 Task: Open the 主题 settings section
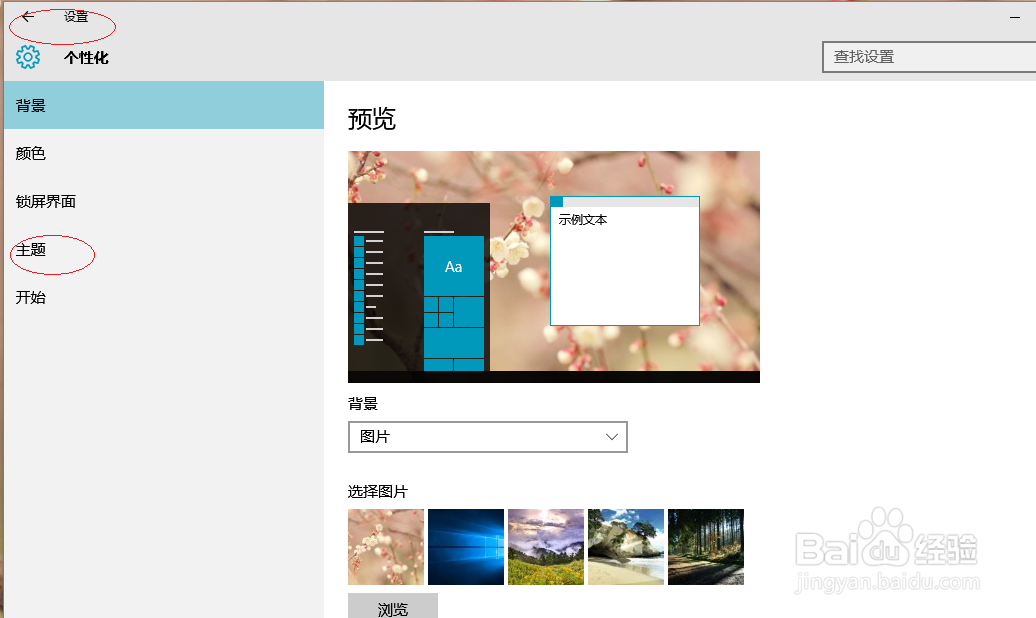point(164,249)
